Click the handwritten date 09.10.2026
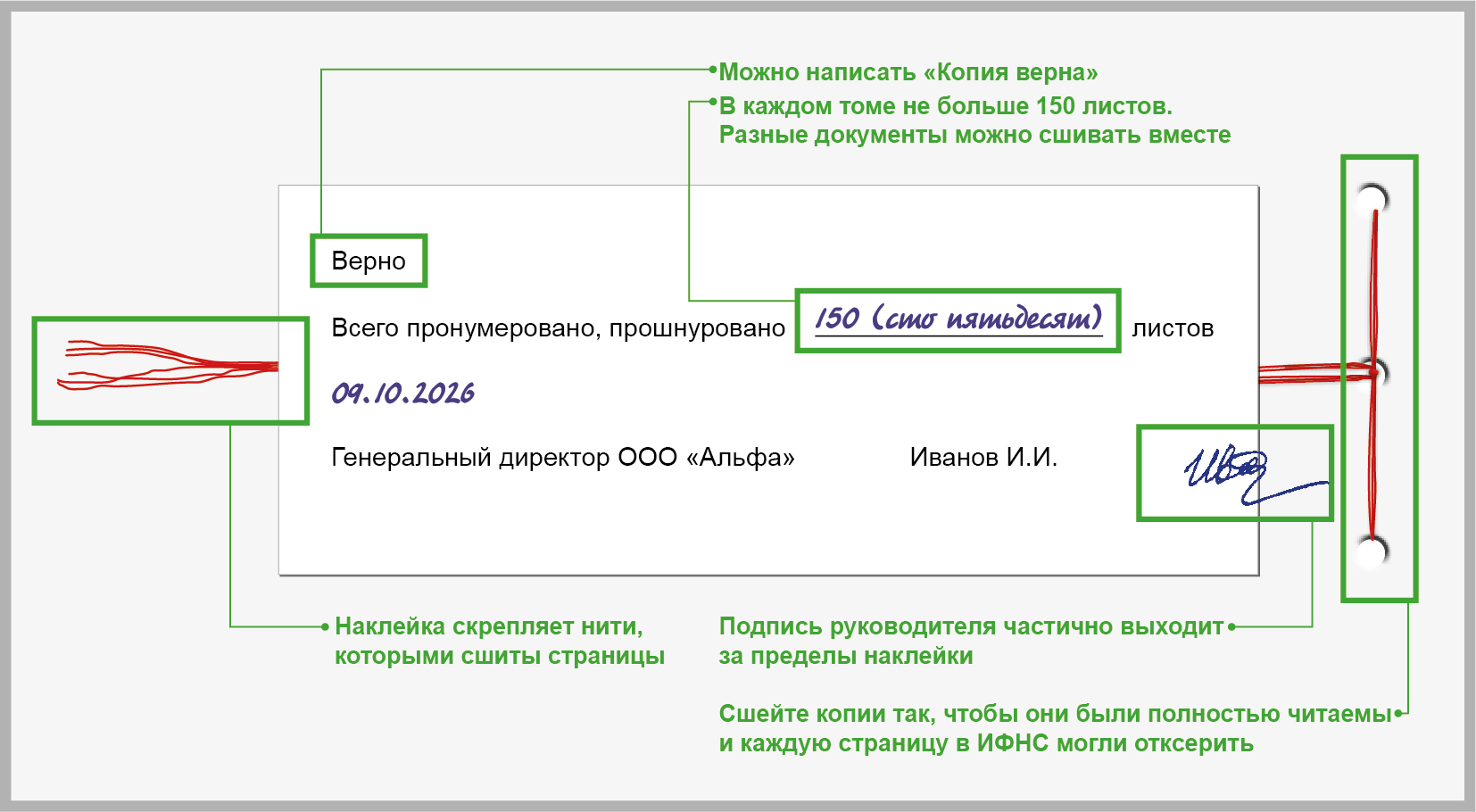 [x=402, y=394]
